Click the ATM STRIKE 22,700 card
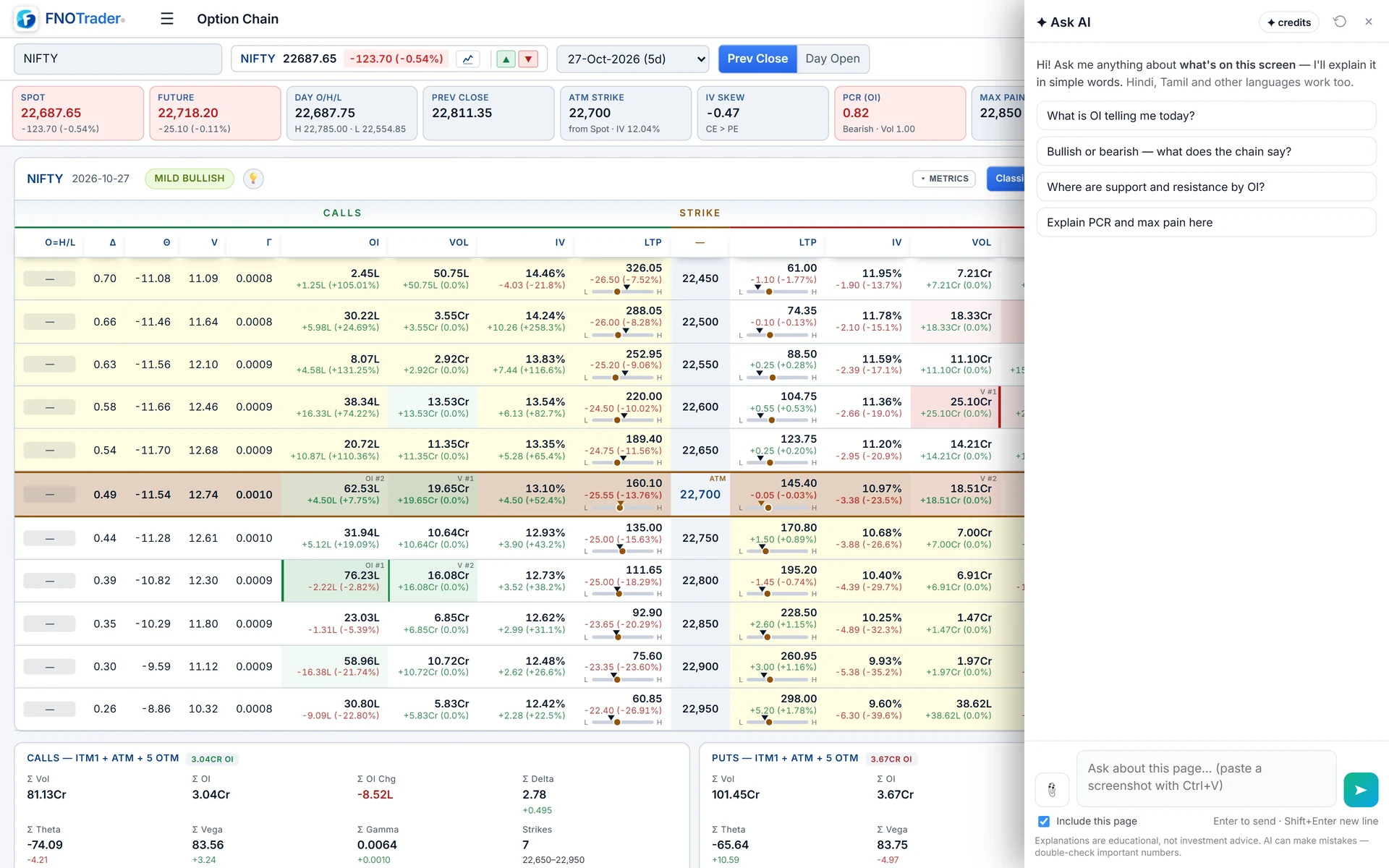Image resolution: width=1389 pixels, height=868 pixels. click(x=626, y=113)
